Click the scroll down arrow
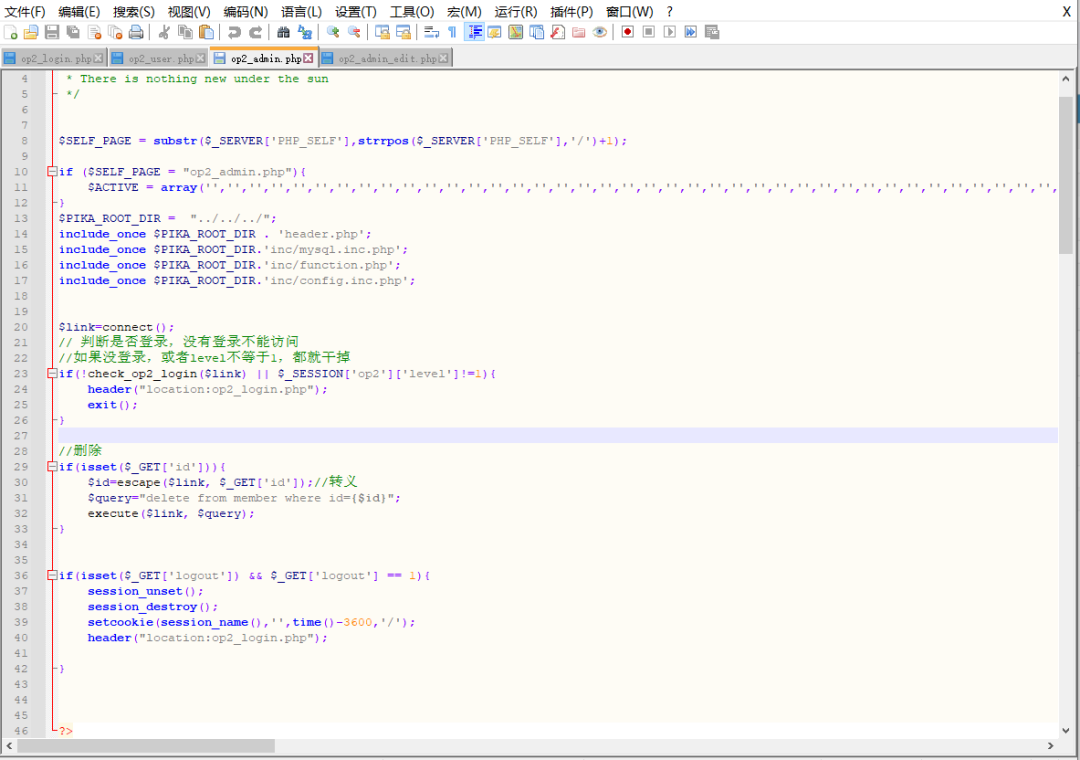Viewport: 1080px width, 760px height. (1066, 730)
